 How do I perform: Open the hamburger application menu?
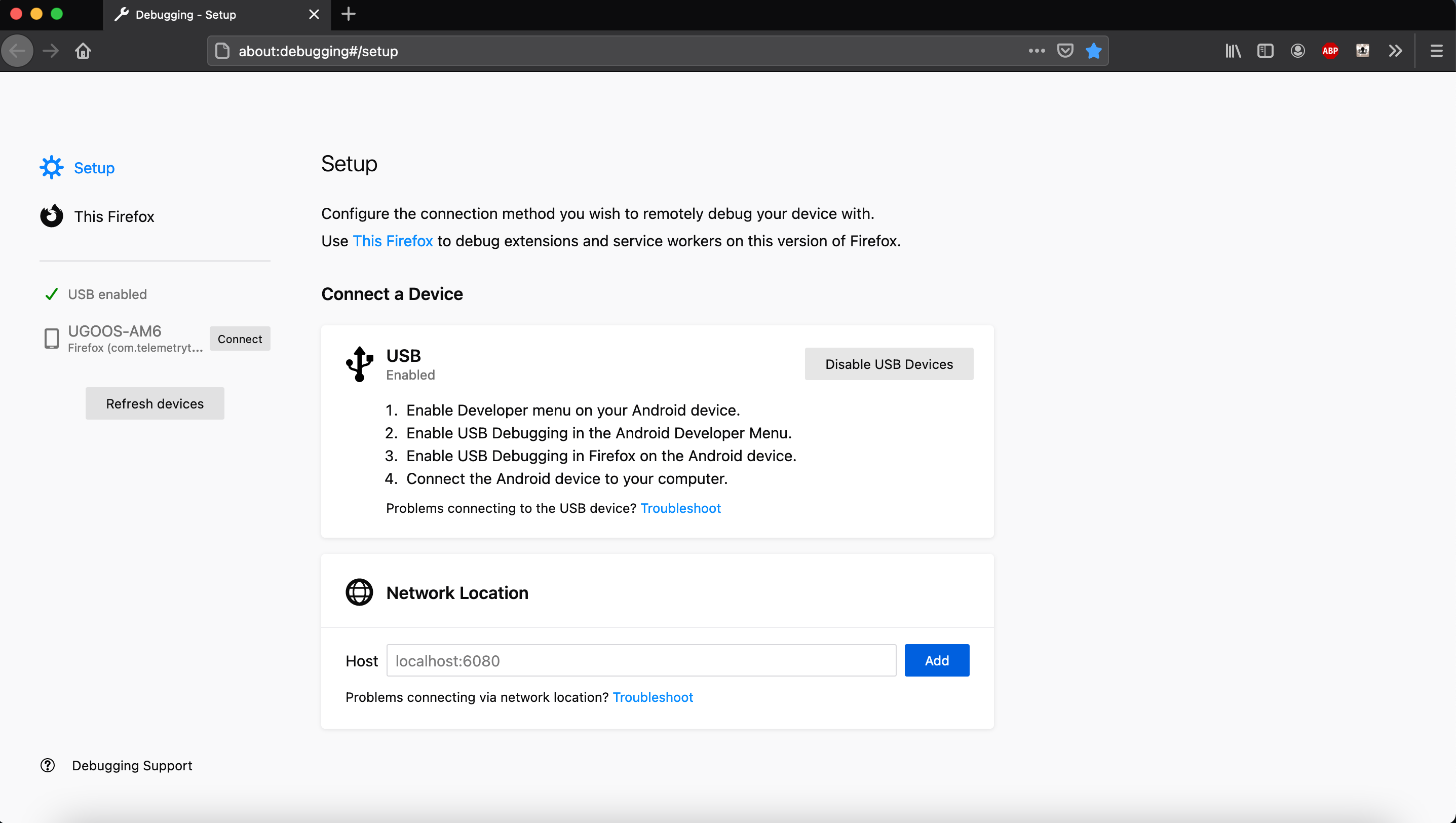click(x=1436, y=51)
